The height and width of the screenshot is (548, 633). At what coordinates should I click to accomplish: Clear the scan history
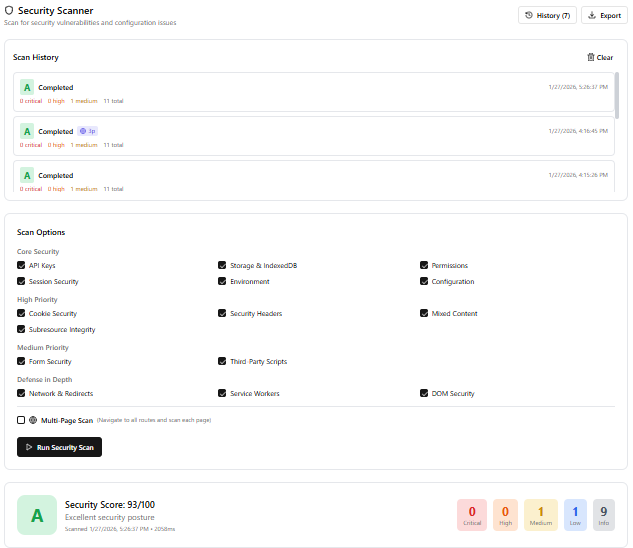click(x=600, y=57)
